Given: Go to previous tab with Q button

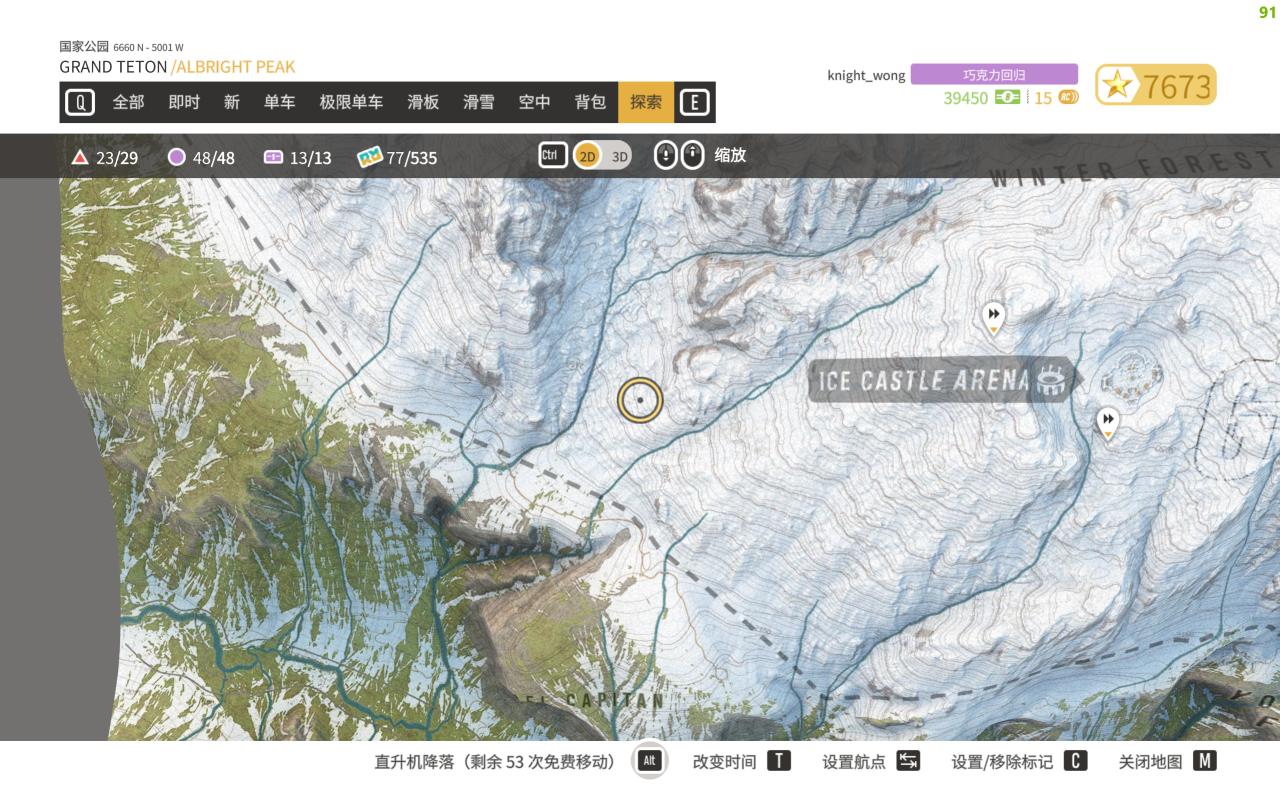Looking at the screenshot, I should [x=80, y=102].
